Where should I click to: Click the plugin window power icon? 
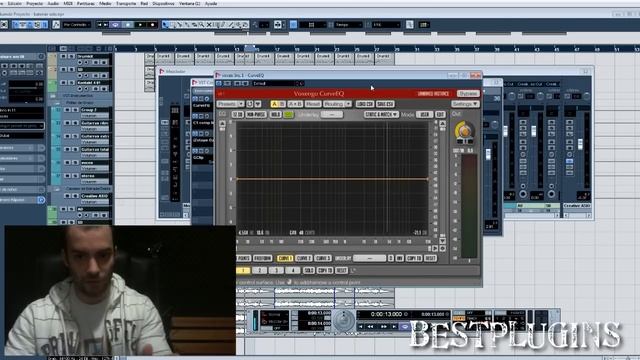219,83
